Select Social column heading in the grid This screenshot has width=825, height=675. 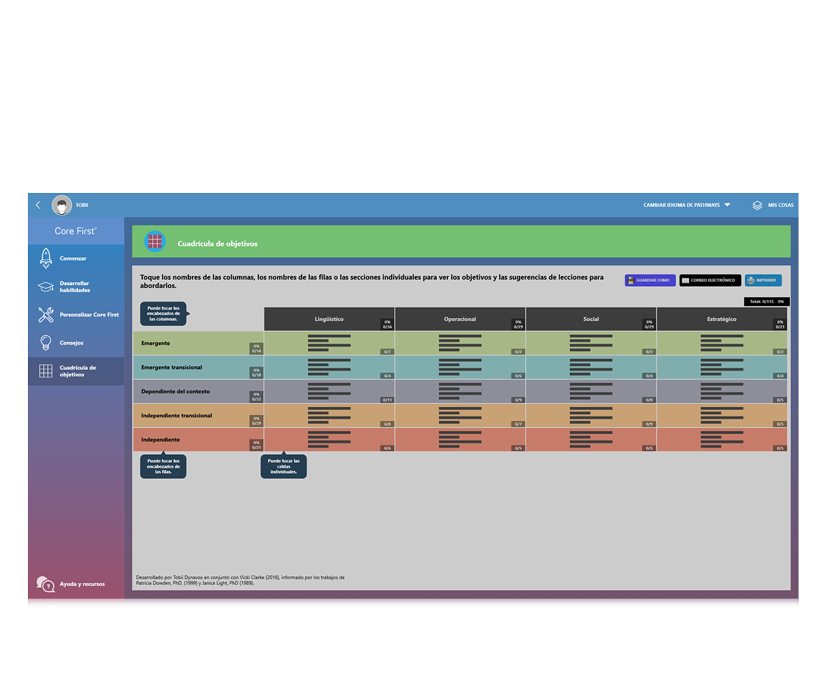590,319
